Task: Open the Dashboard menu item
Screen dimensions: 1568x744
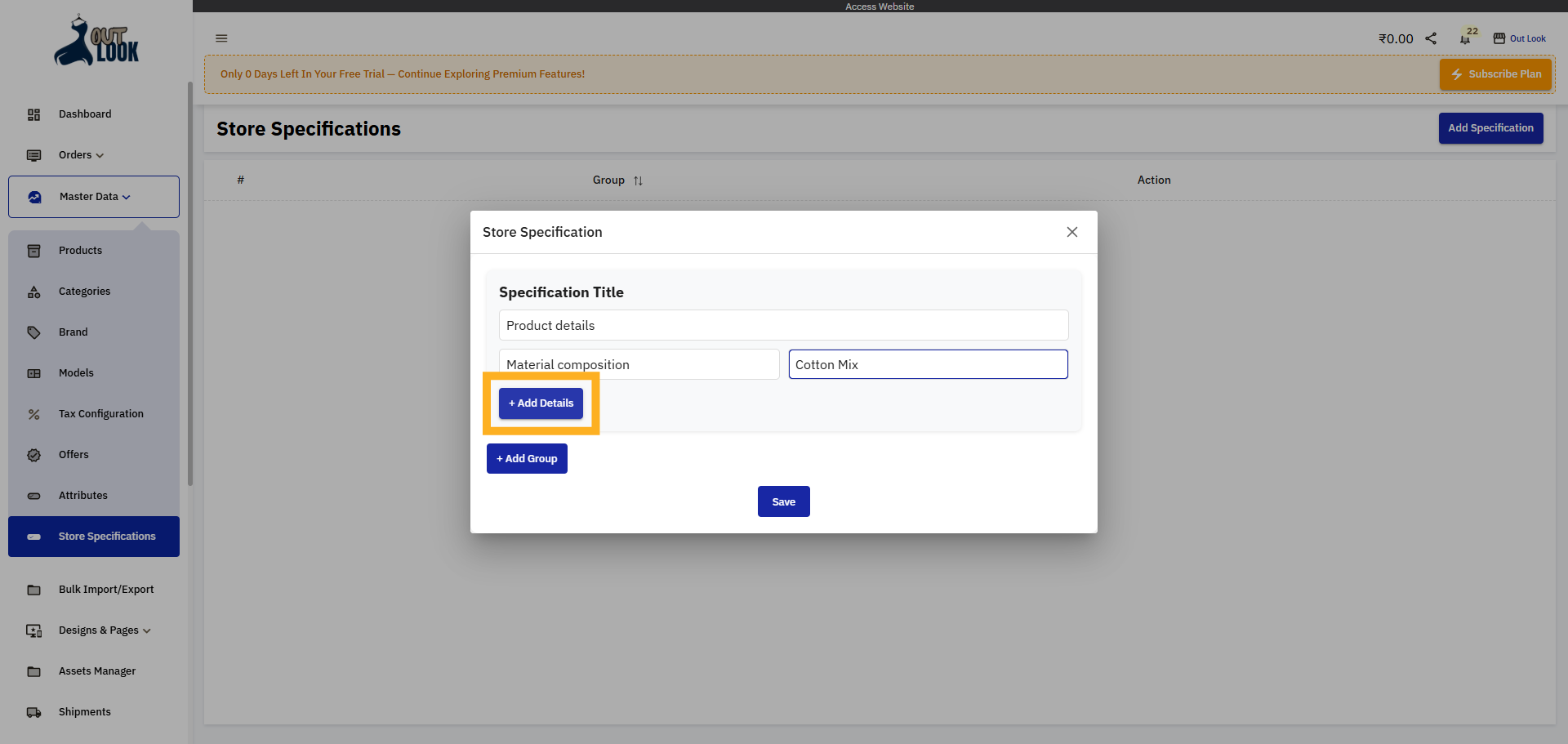Action: coord(85,114)
